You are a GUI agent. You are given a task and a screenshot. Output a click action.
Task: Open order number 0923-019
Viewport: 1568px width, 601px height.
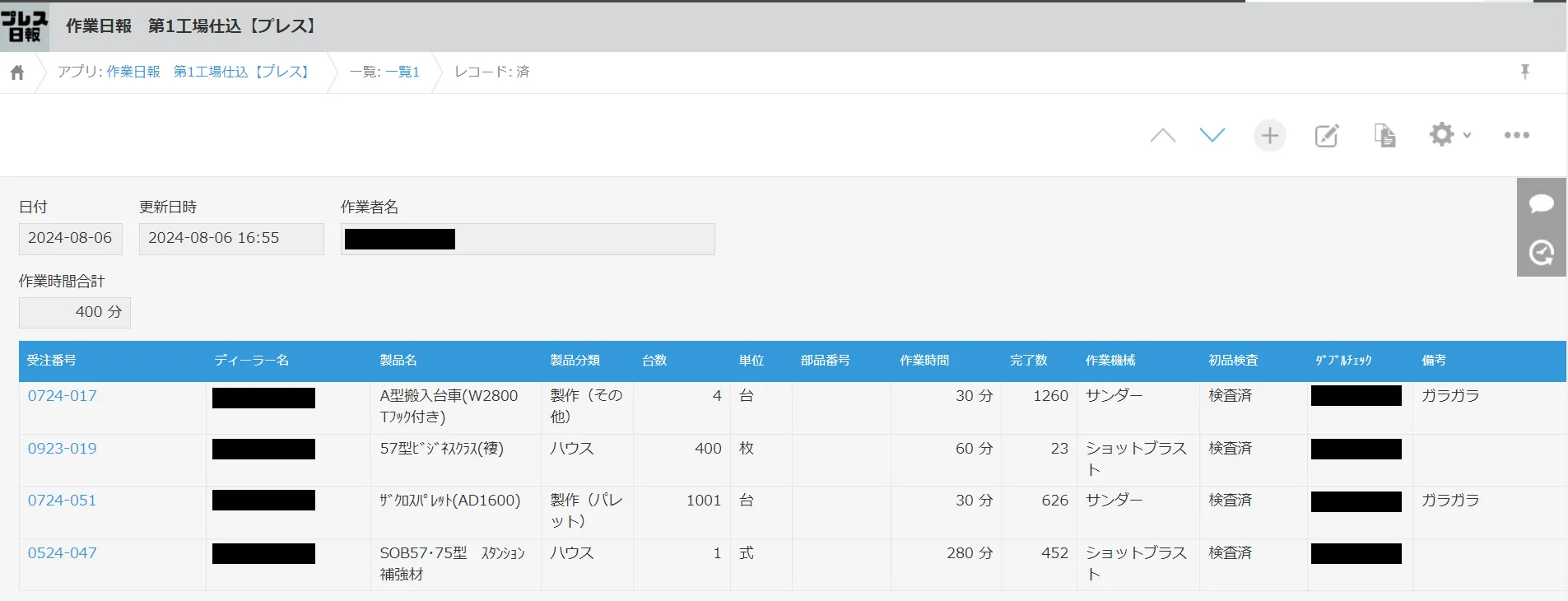(63, 449)
